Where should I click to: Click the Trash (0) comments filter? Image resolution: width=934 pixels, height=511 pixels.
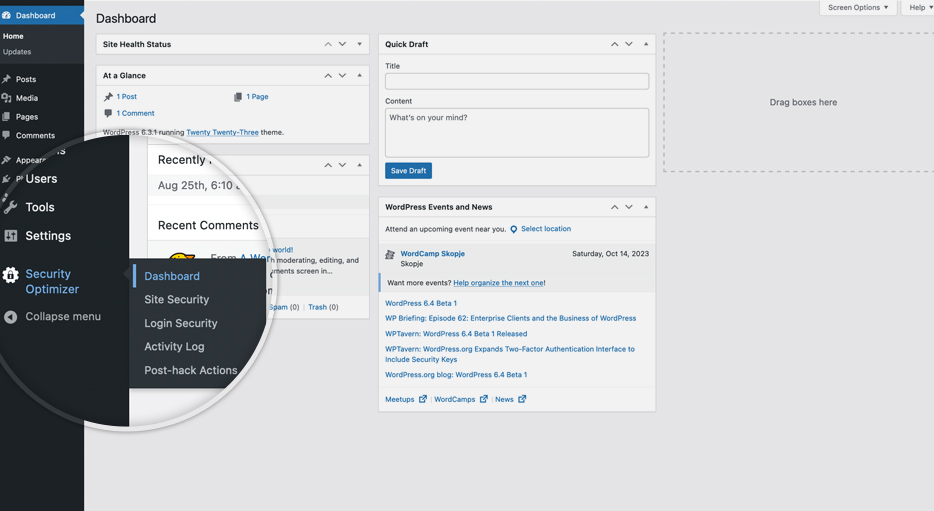[323, 307]
